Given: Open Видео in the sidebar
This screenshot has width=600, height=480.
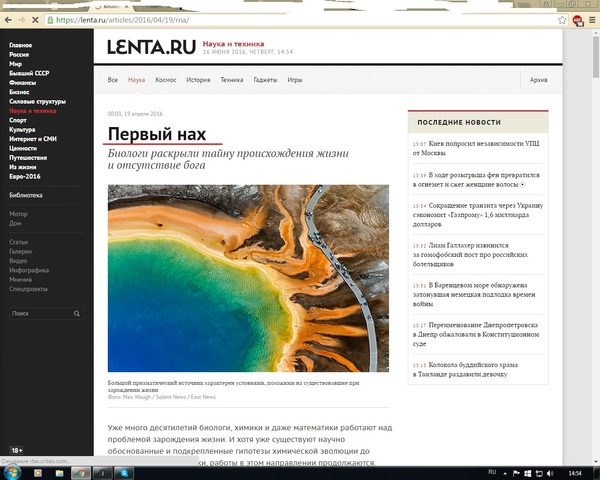Looking at the screenshot, I should pos(18,261).
